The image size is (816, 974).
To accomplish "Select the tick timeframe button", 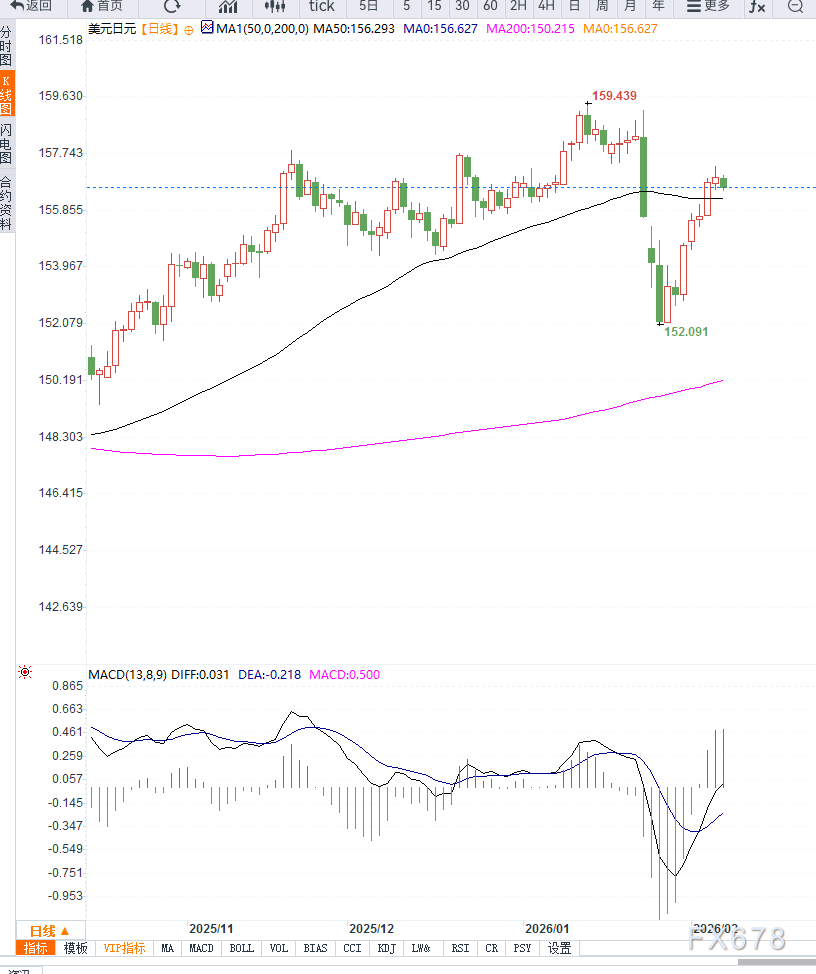I will (322, 6).
